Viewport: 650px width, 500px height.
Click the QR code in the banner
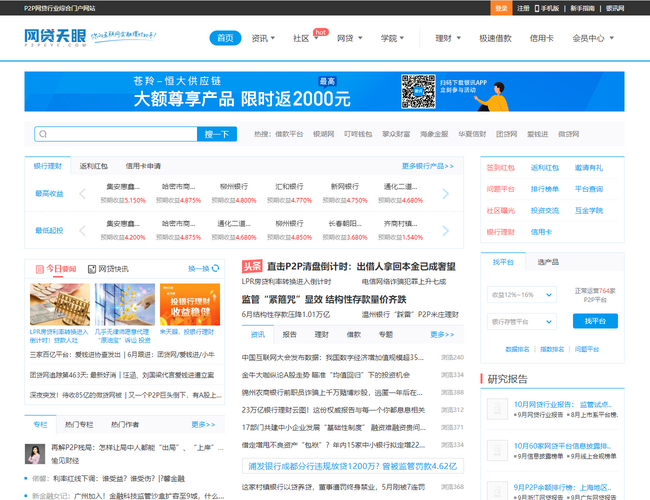coord(418,91)
